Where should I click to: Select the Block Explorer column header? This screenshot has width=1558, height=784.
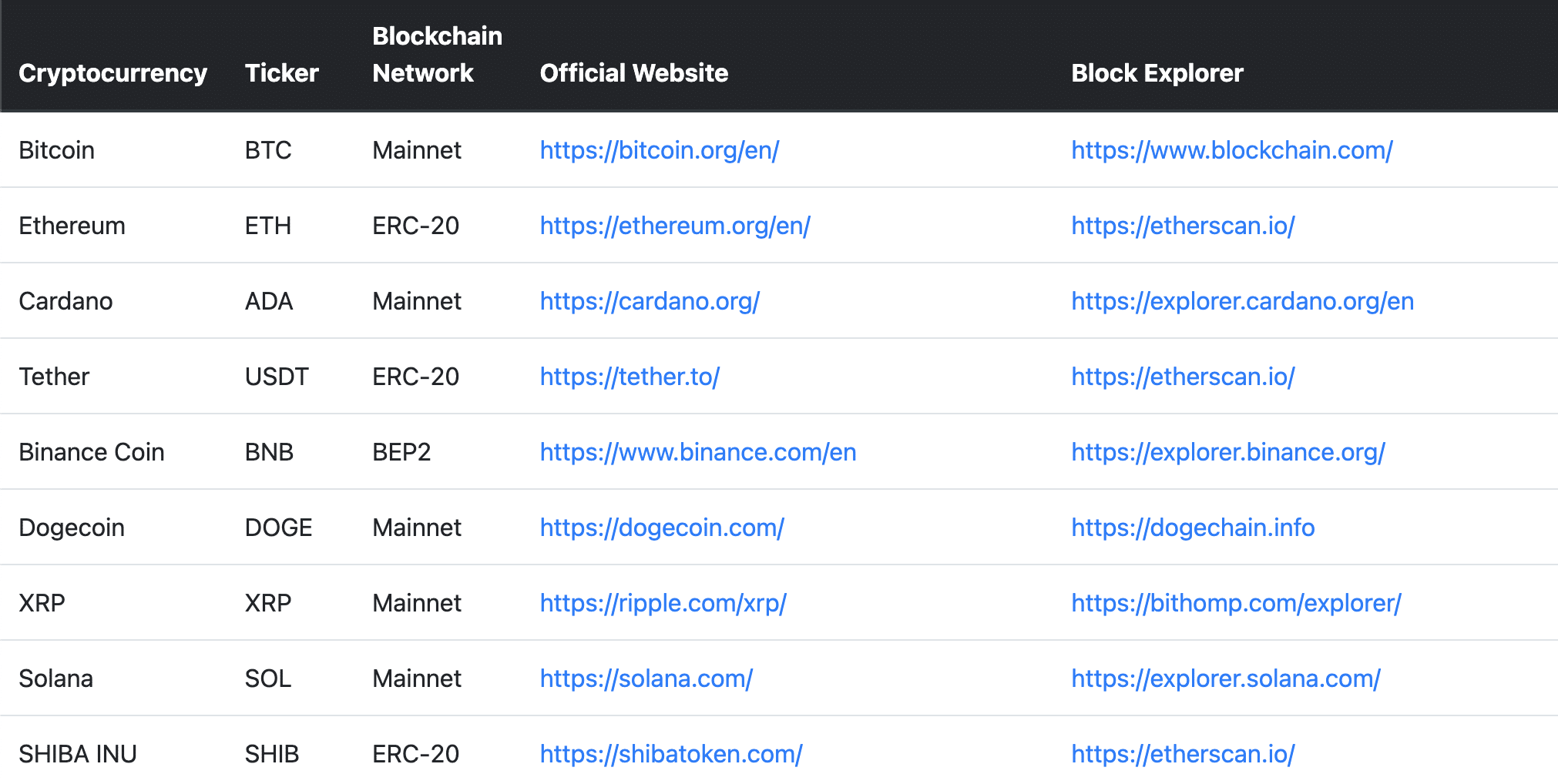[x=1157, y=73]
